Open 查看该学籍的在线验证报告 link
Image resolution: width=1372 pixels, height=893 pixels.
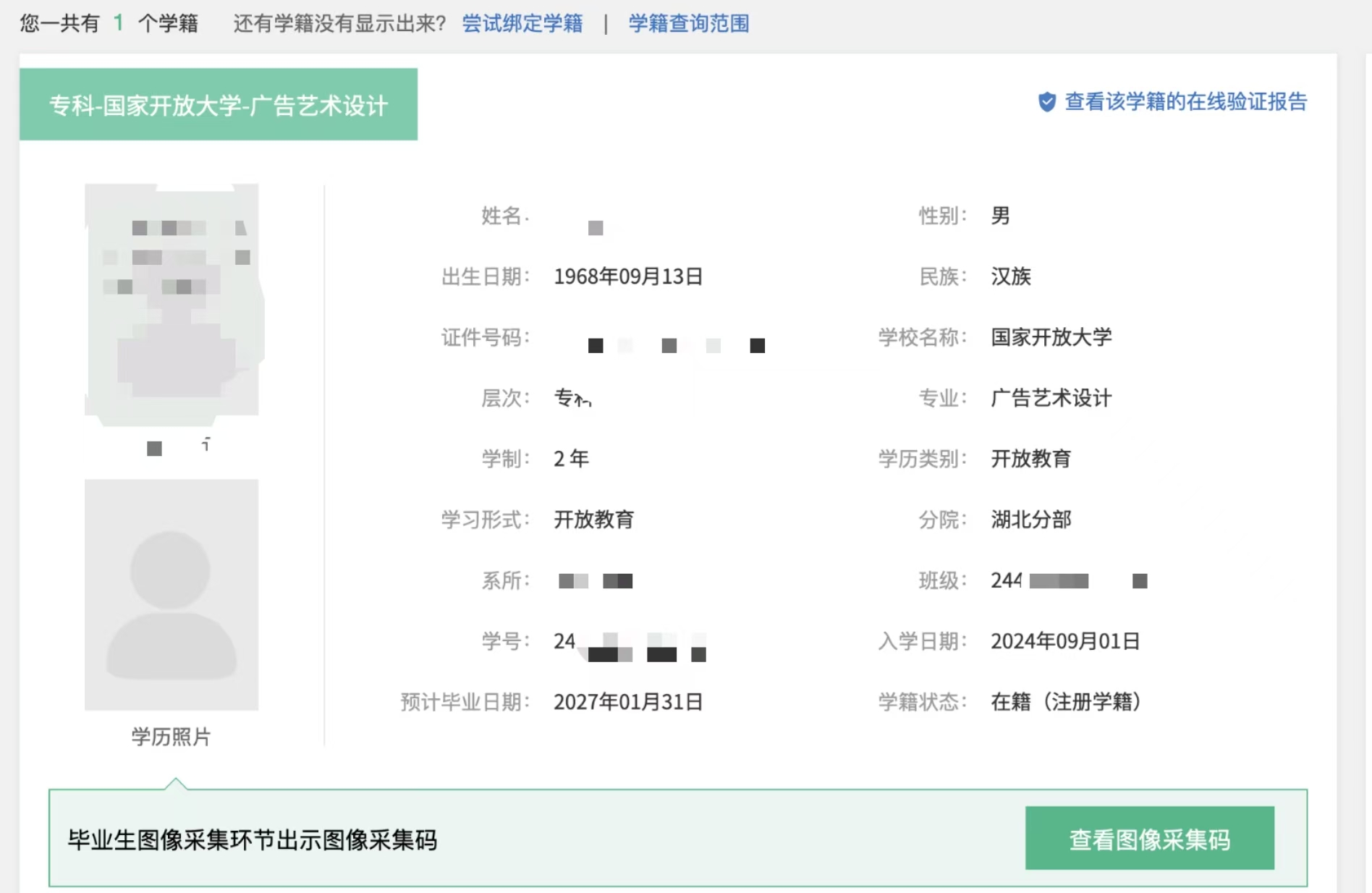pyautogui.click(x=1186, y=102)
